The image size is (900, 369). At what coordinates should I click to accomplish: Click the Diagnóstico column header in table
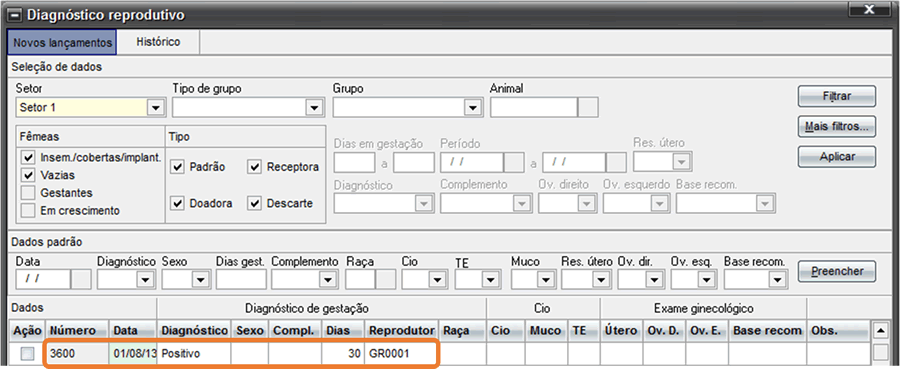coord(194,331)
